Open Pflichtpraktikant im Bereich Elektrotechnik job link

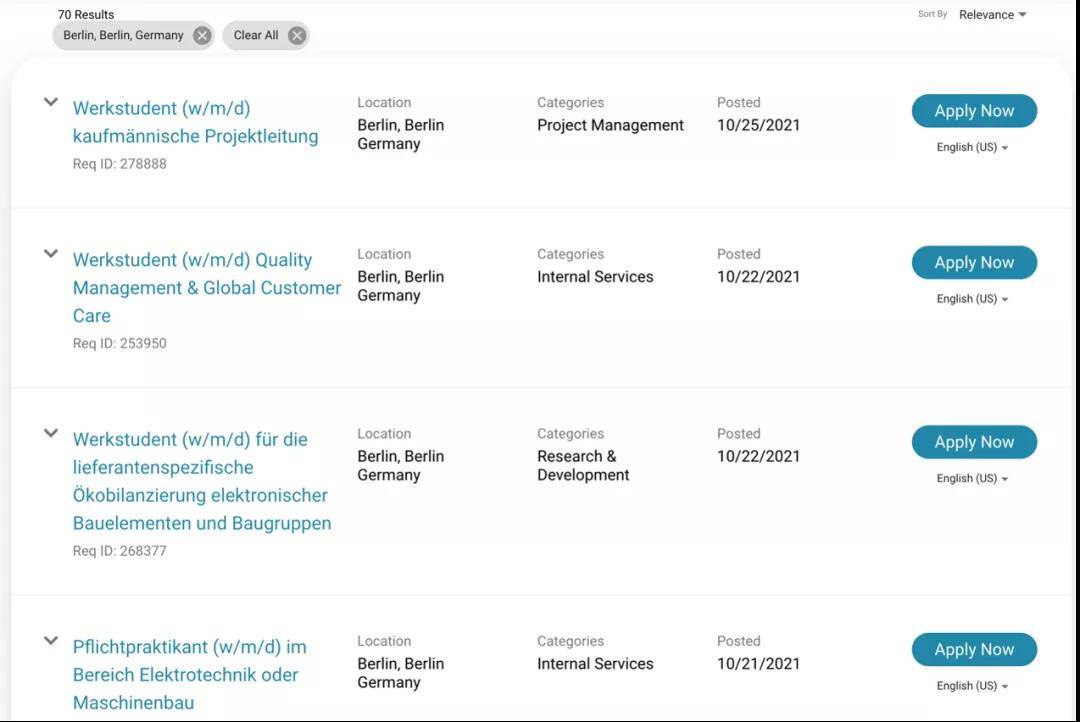[189, 674]
